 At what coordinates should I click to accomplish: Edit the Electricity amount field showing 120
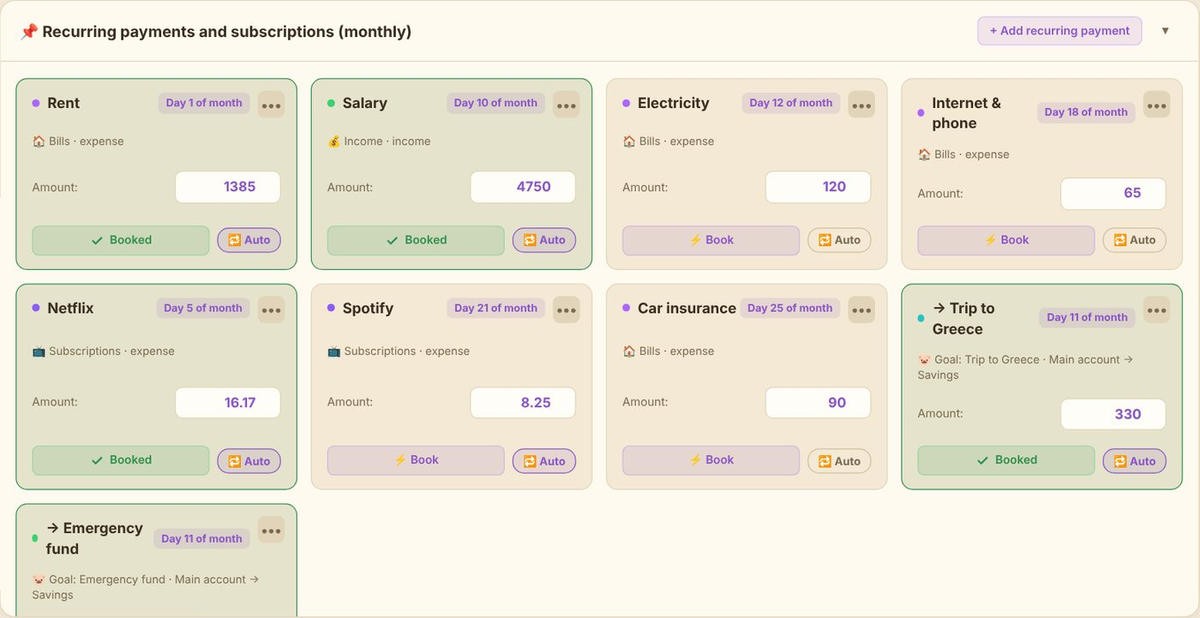[x=818, y=187]
